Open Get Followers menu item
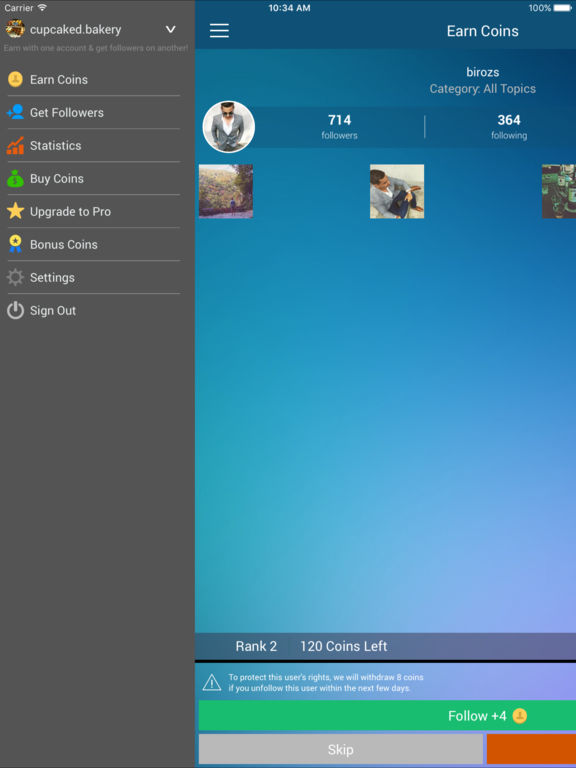The image size is (576, 768). 93,112
